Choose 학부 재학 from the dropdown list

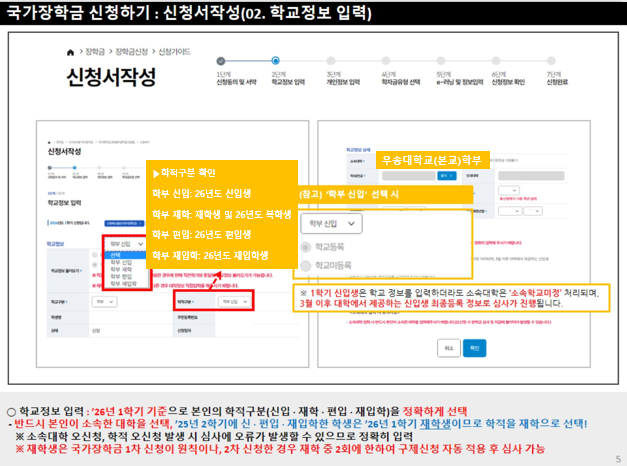point(122,269)
